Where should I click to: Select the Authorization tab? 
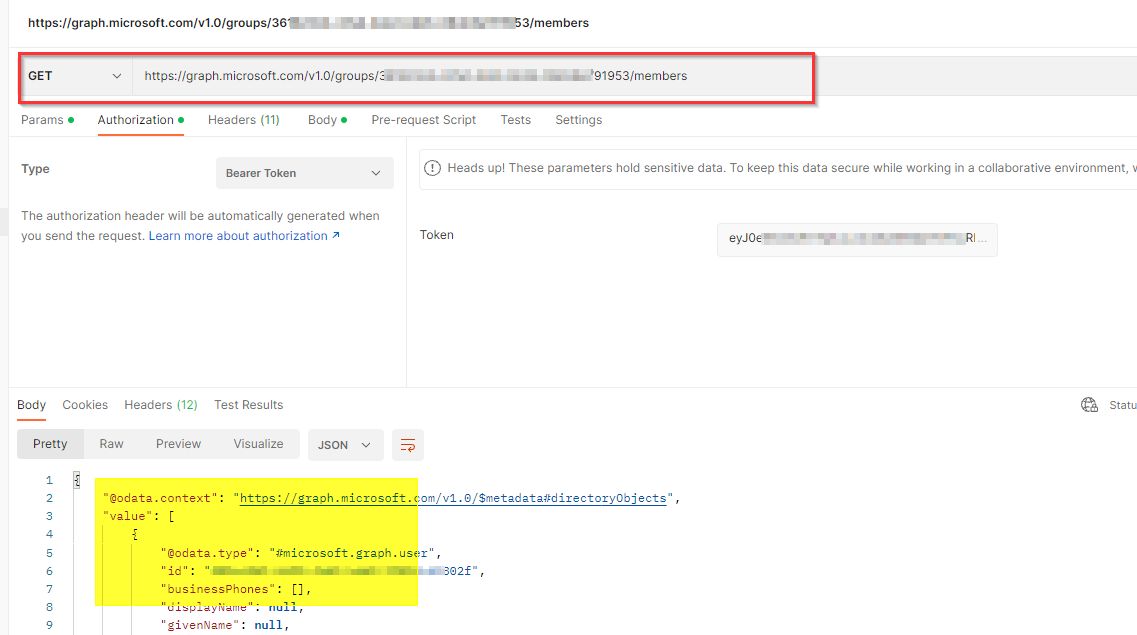pos(141,120)
